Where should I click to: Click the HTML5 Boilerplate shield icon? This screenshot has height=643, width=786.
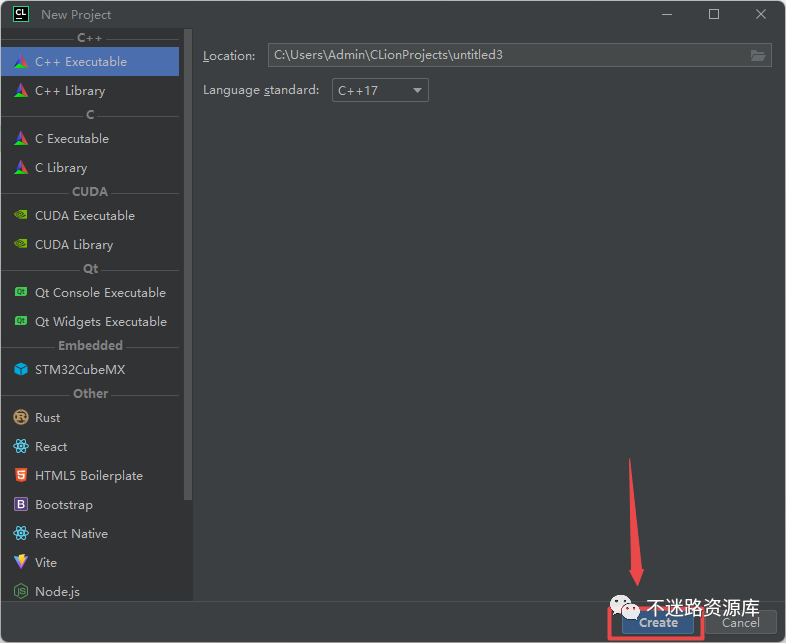[21, 475]
